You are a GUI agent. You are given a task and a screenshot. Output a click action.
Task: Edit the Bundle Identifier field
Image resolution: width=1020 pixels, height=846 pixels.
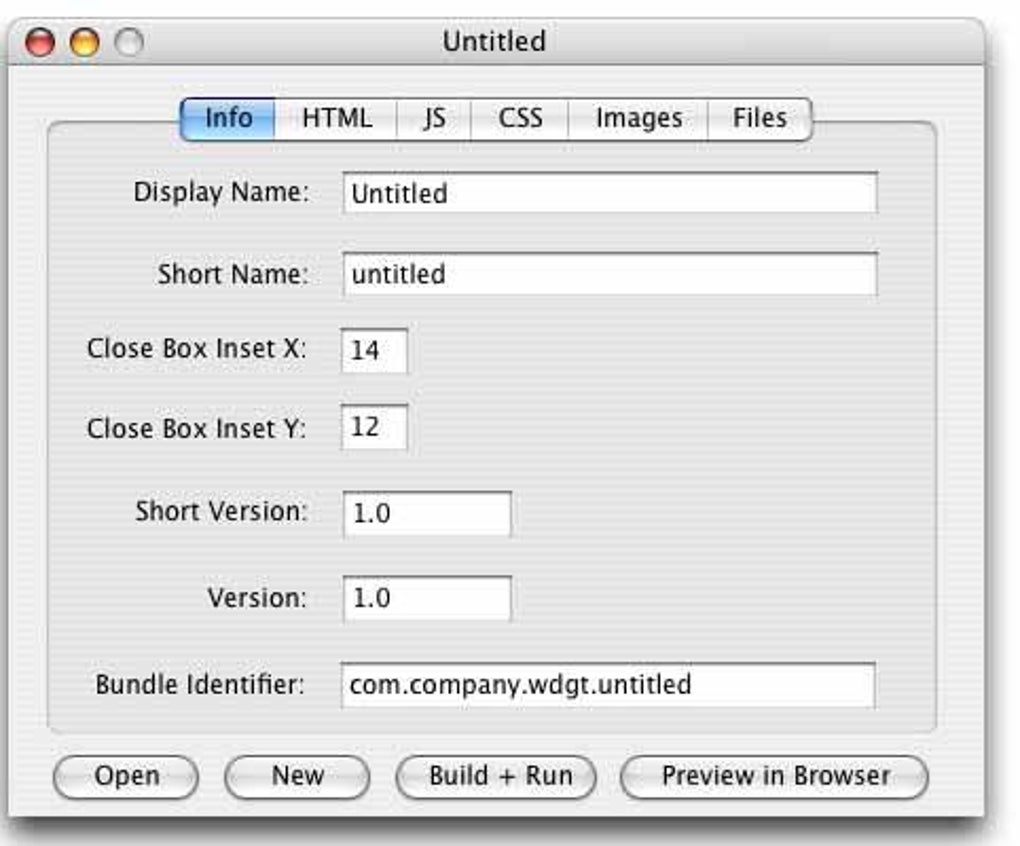click(610, 686)
